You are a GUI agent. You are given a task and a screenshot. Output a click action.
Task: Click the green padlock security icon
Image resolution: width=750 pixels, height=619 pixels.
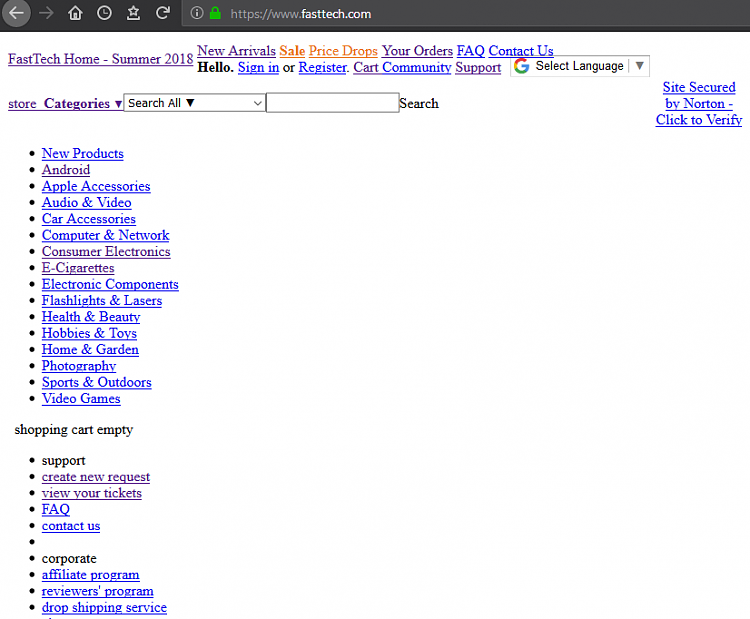(215, 13)
